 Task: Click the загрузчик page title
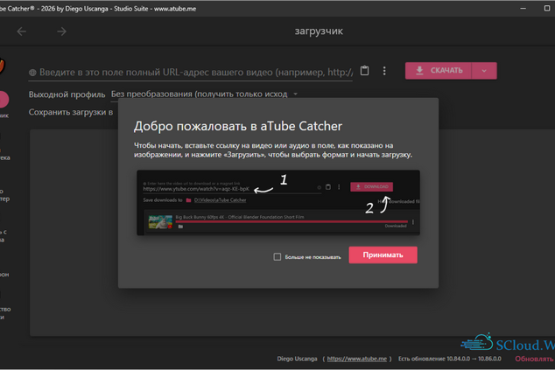pos(319,31)
